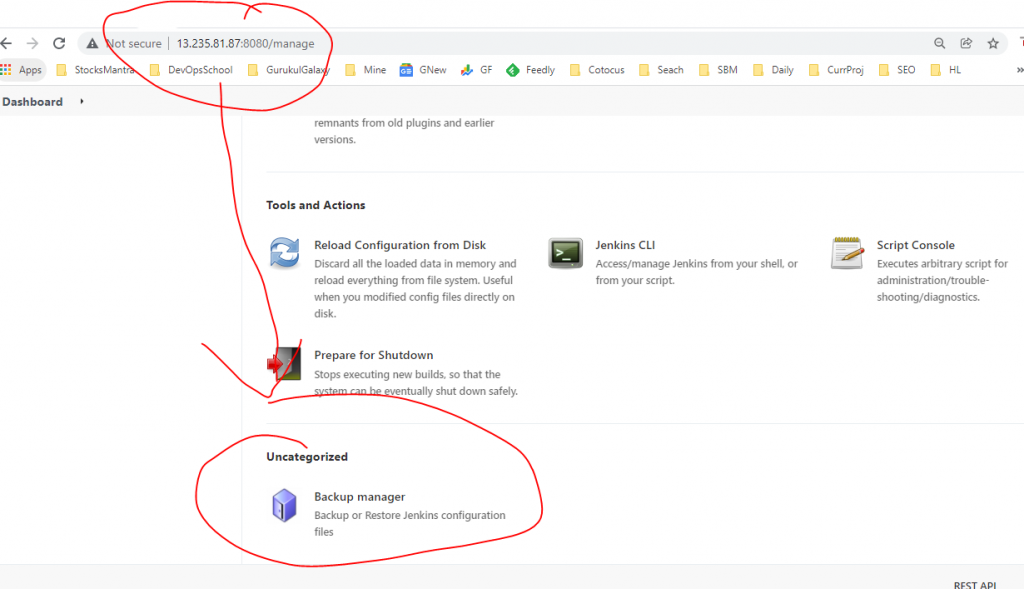Click the Reload Configuration from Disk icon
This screenshot has height=589, width=1024.
coord(285,253)
